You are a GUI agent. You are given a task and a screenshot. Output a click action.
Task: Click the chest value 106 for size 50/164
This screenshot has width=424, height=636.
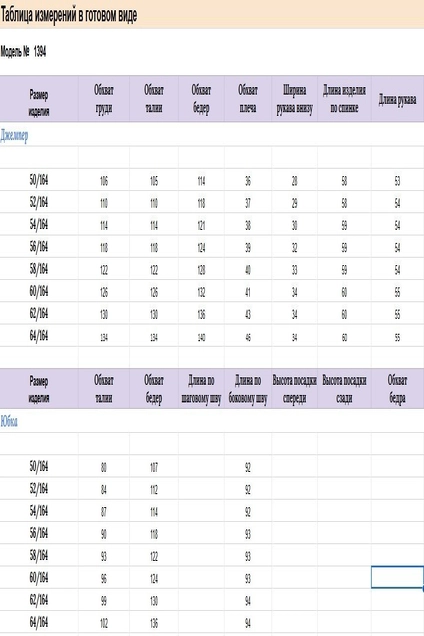click(x=104, y=181)
